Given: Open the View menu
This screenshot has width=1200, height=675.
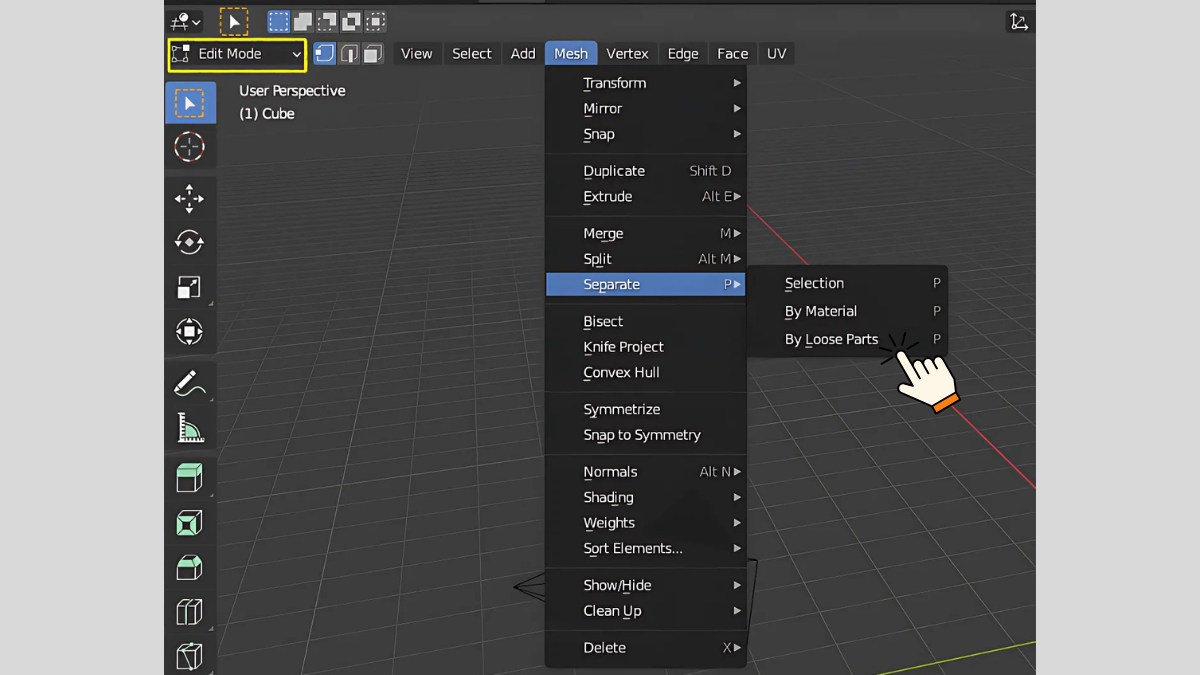Looking at the screenshot, I should (x=417, y=54).
